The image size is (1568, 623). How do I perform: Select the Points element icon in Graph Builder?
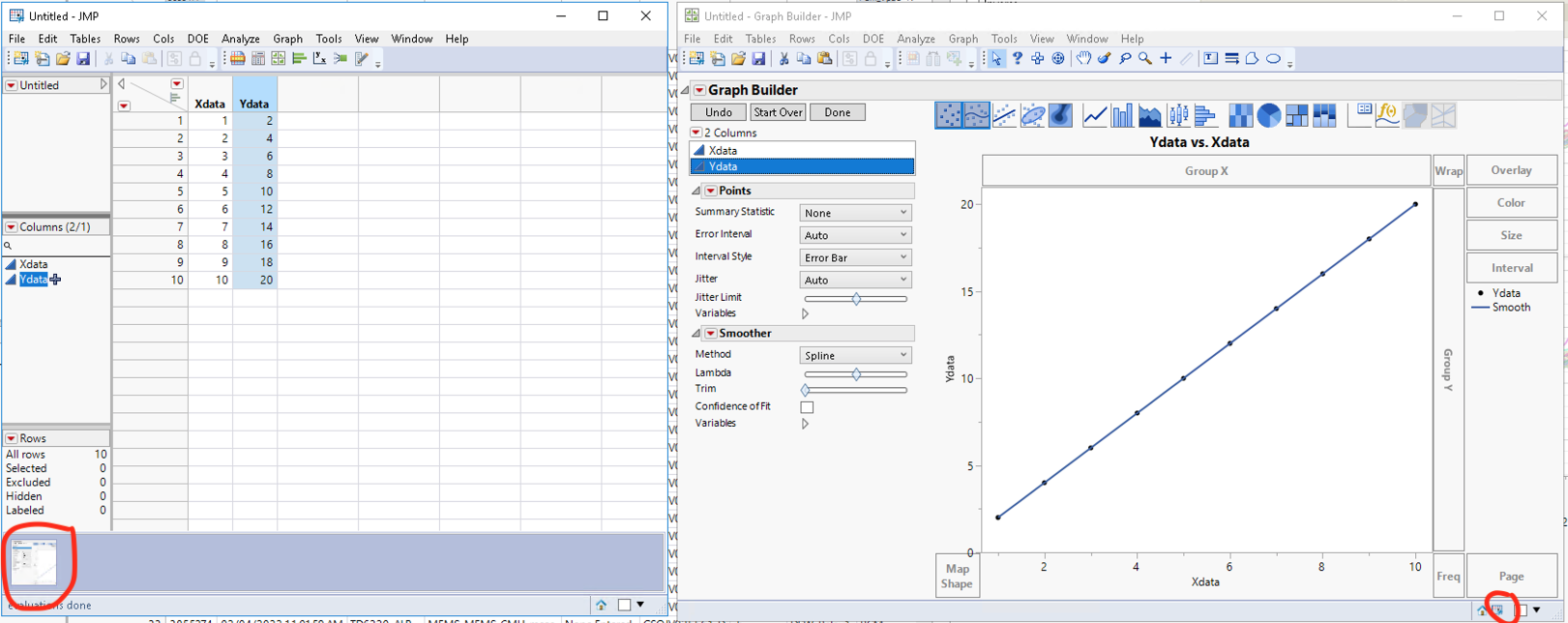pyautogui.click(x=949, y=115)
